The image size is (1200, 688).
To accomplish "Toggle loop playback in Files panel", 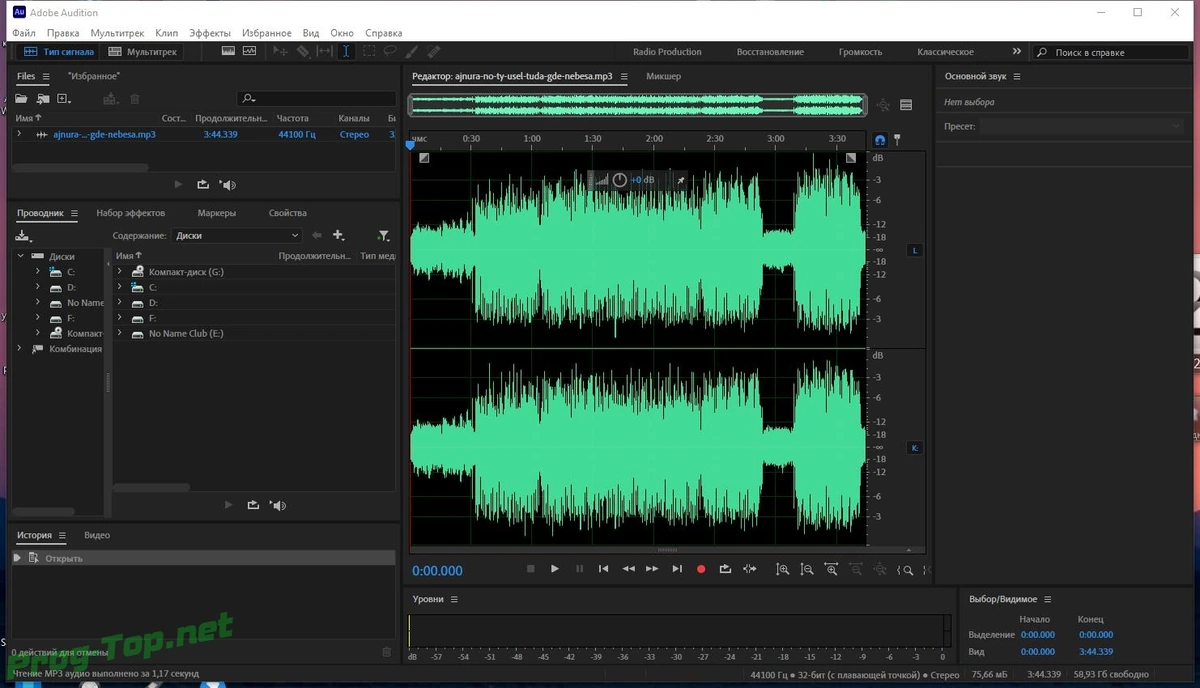I will coord(203,184).
